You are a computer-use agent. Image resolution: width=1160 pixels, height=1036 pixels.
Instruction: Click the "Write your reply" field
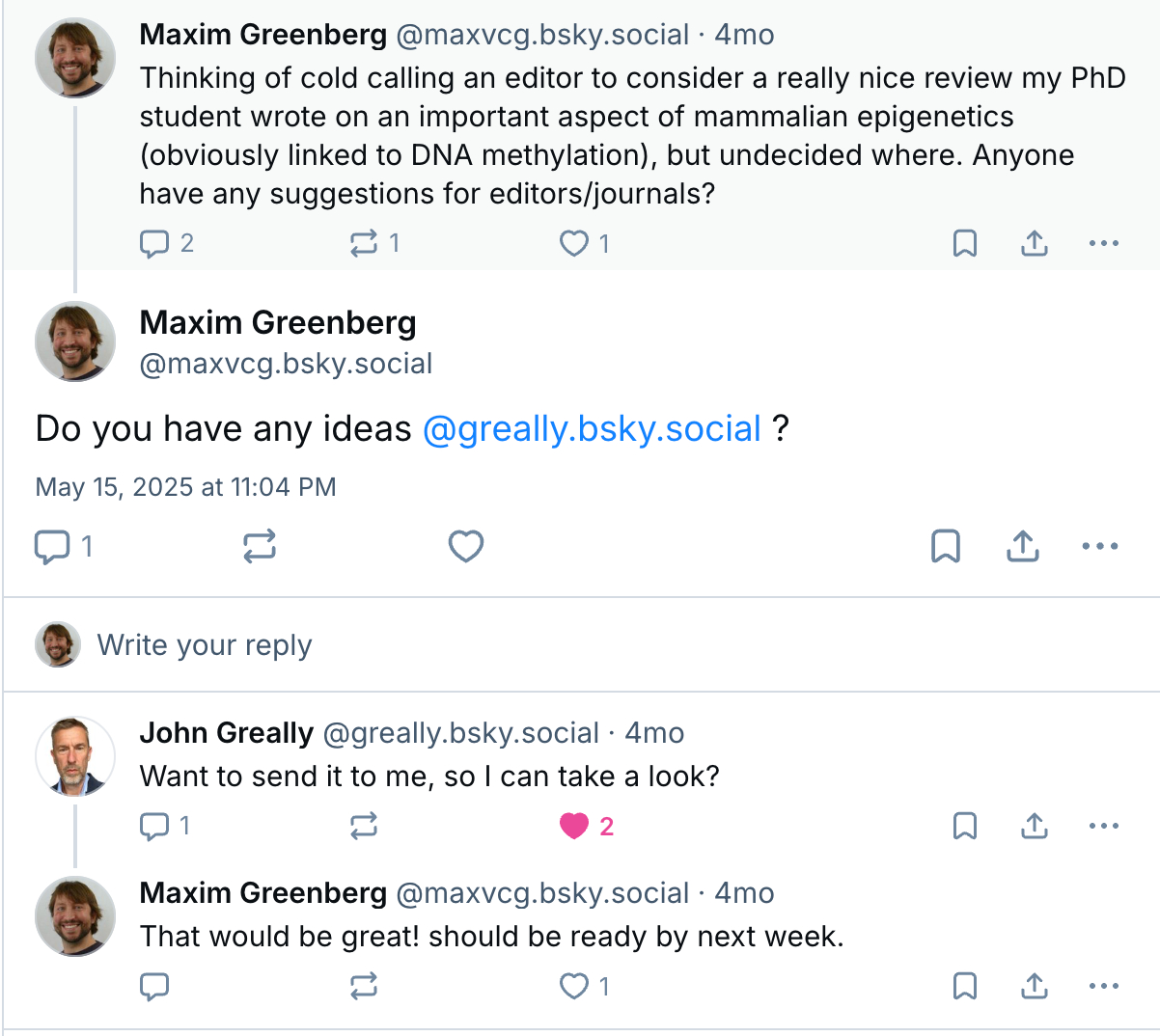(x=205, y=644)
